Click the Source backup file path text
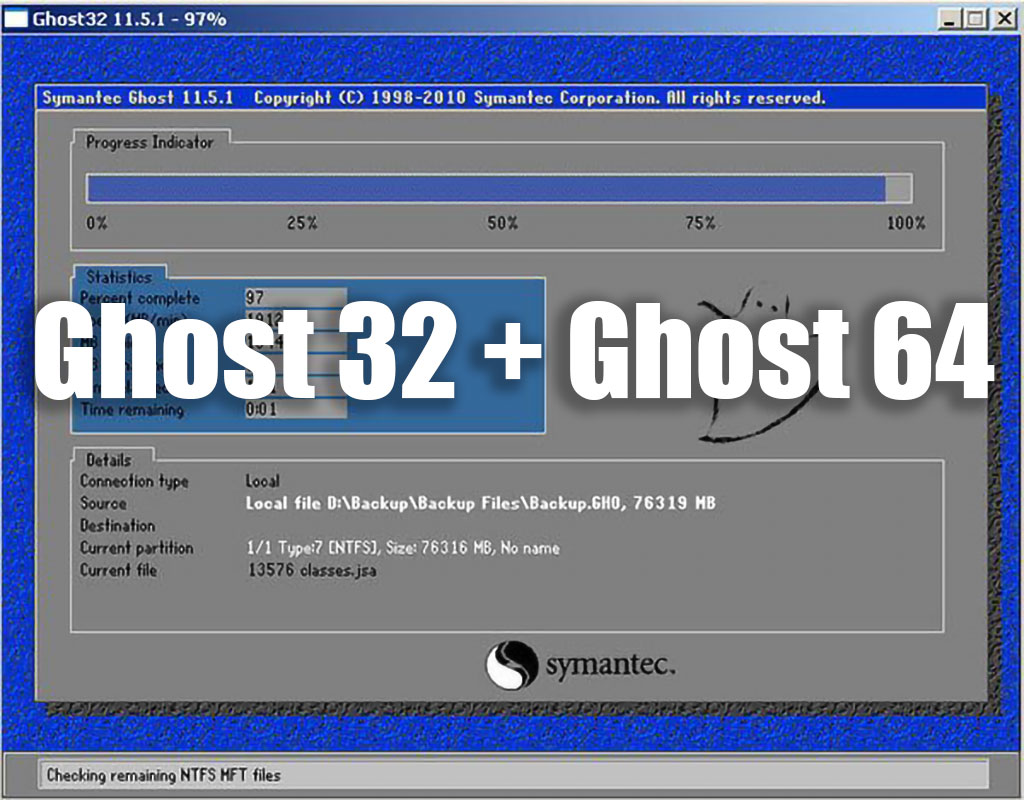1024x800 pixels. tap(480, 503)
